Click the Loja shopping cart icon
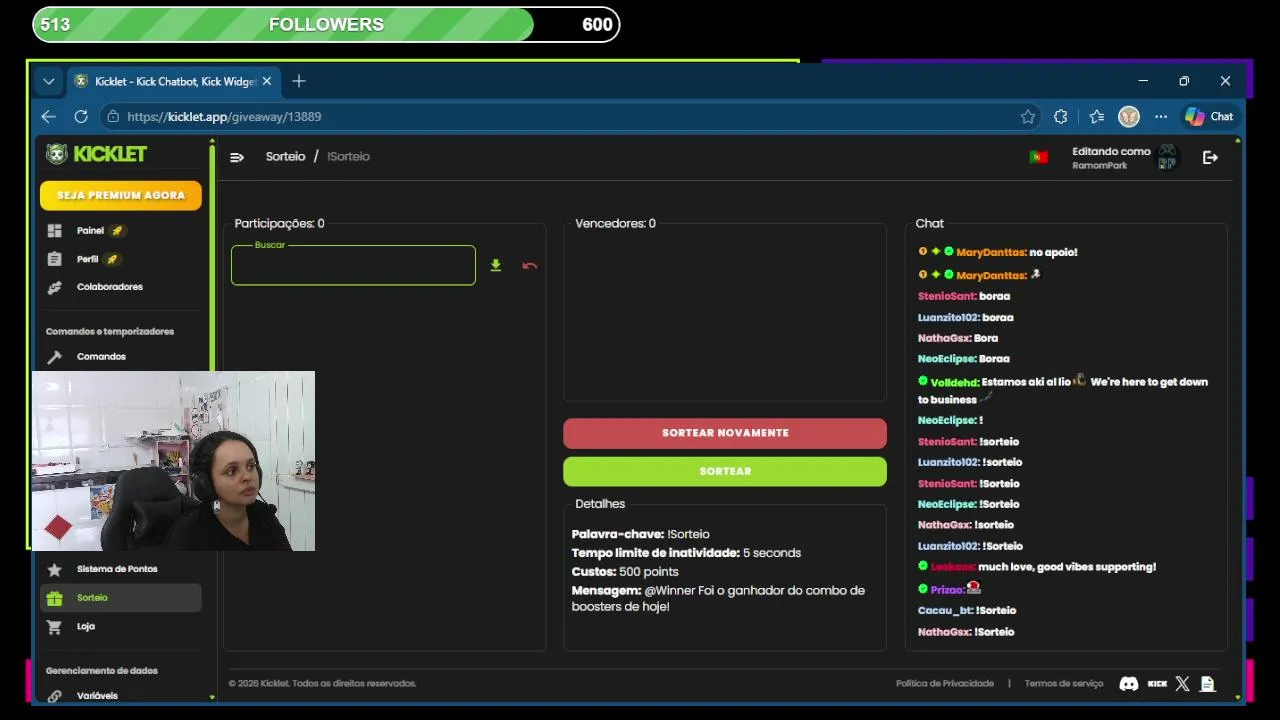Viewport: 1280px width, 720px height. tap(54, 627)
